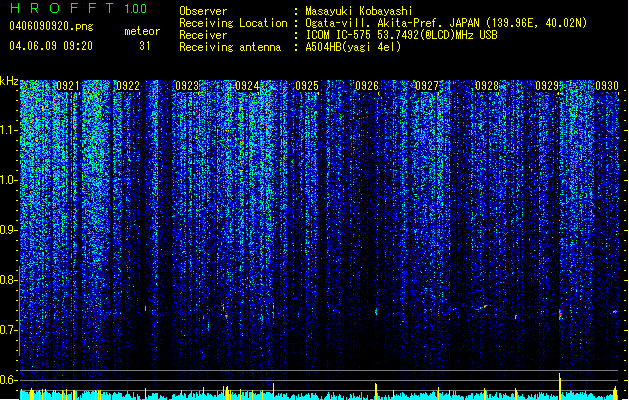Click the 0928 time marker
This screenshot has width=629, height=400.
coord(487,86)
